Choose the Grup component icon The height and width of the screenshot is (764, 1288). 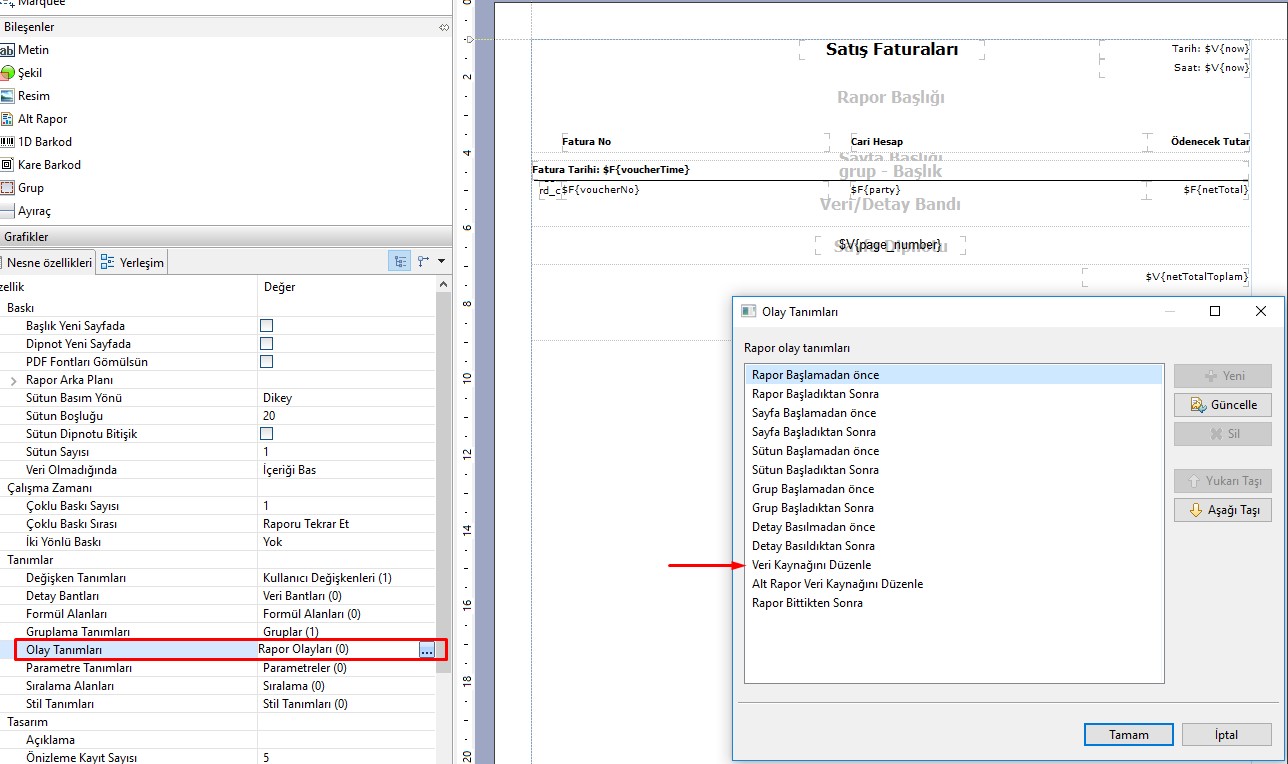click(x=8, y=188)
